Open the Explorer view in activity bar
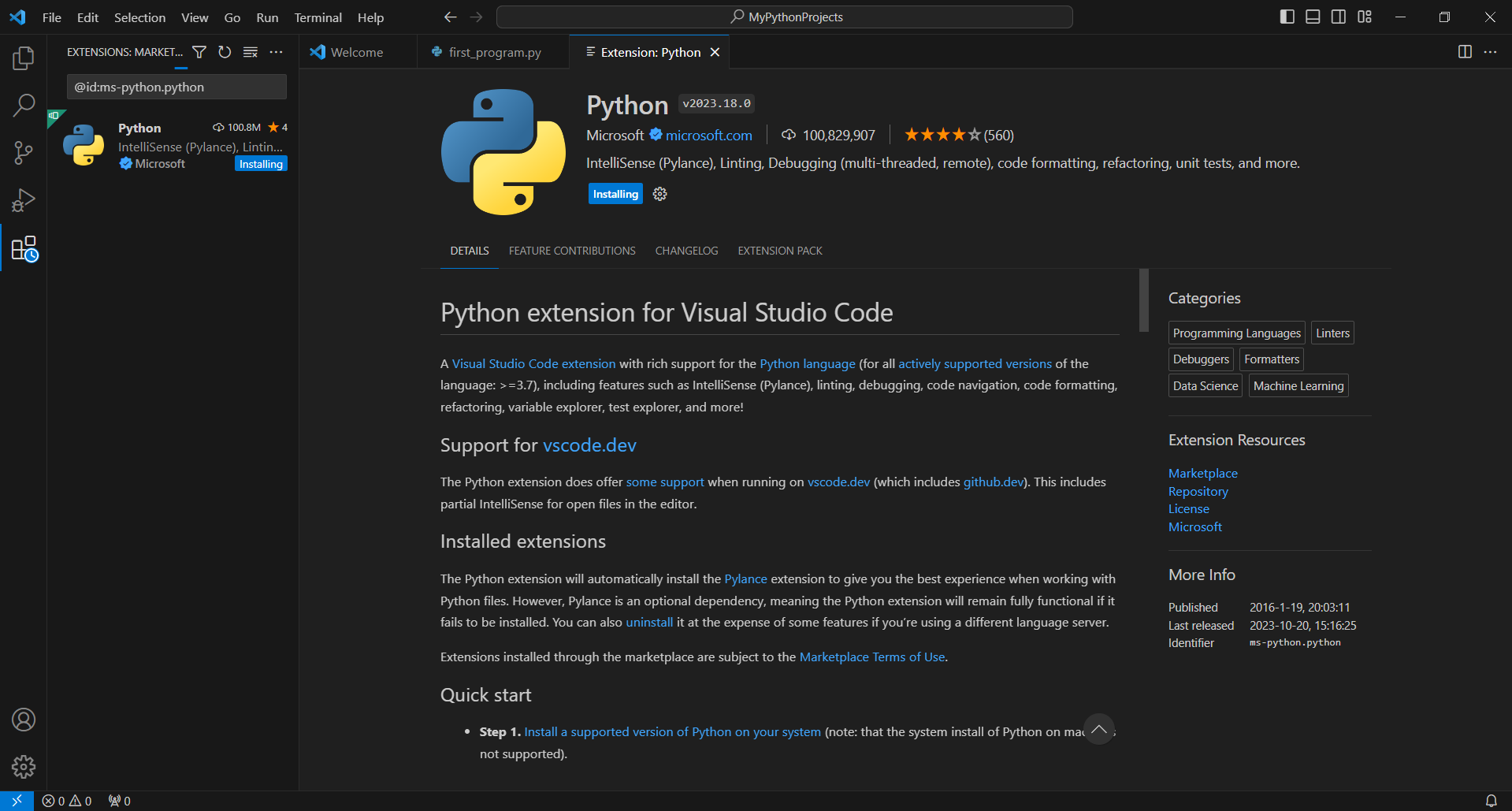The image size is (1512, 811). (24, 58)
